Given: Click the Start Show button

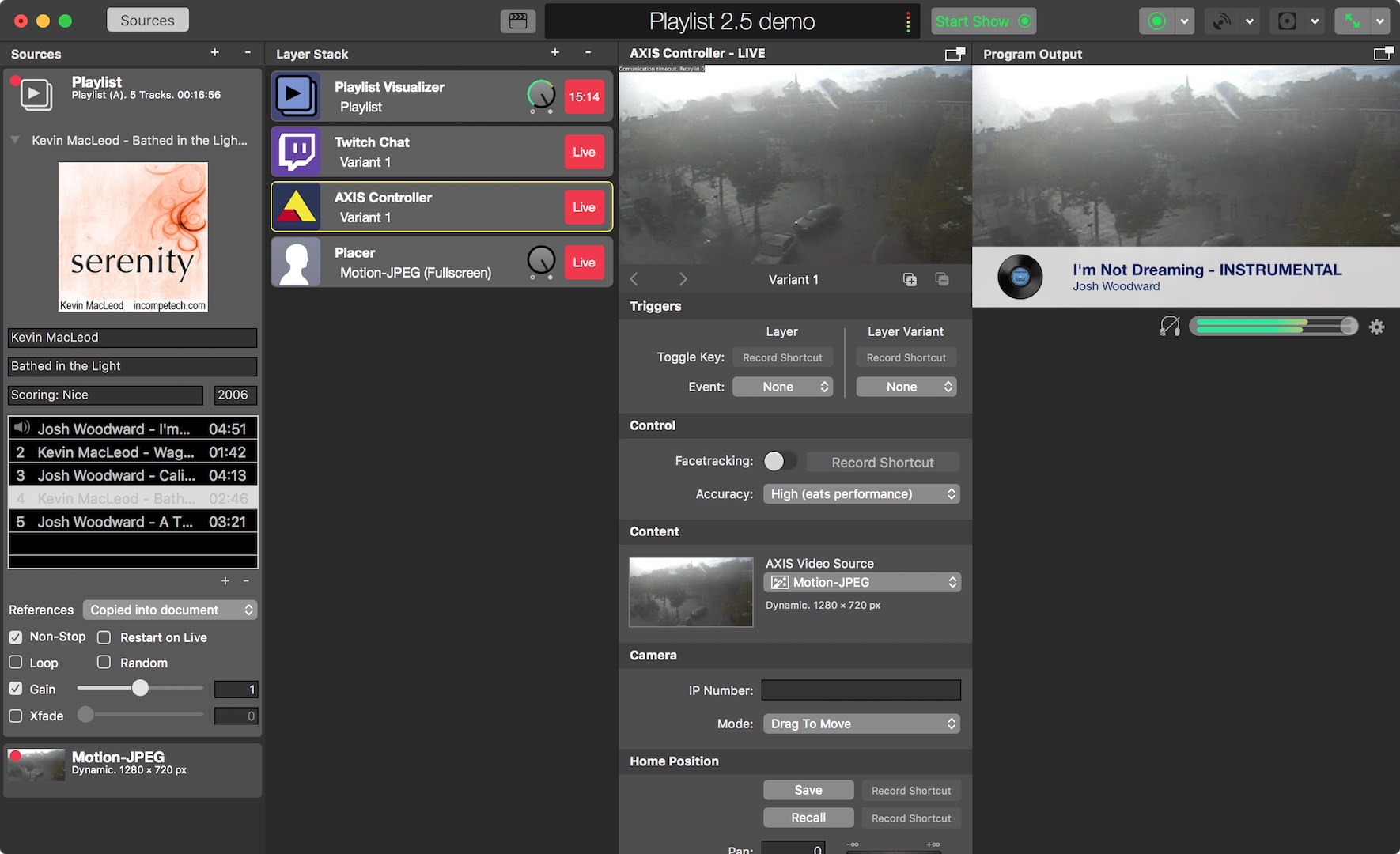Looking at the screenshot, I should coord(984,21).
